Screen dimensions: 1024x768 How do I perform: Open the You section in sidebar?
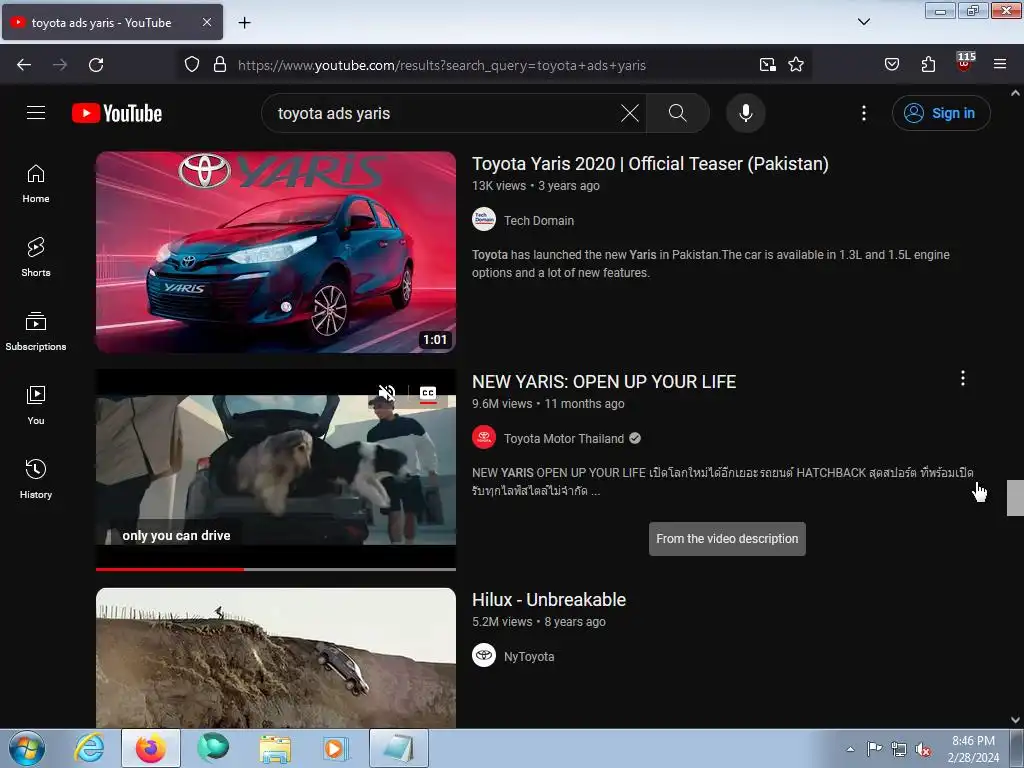36,406
